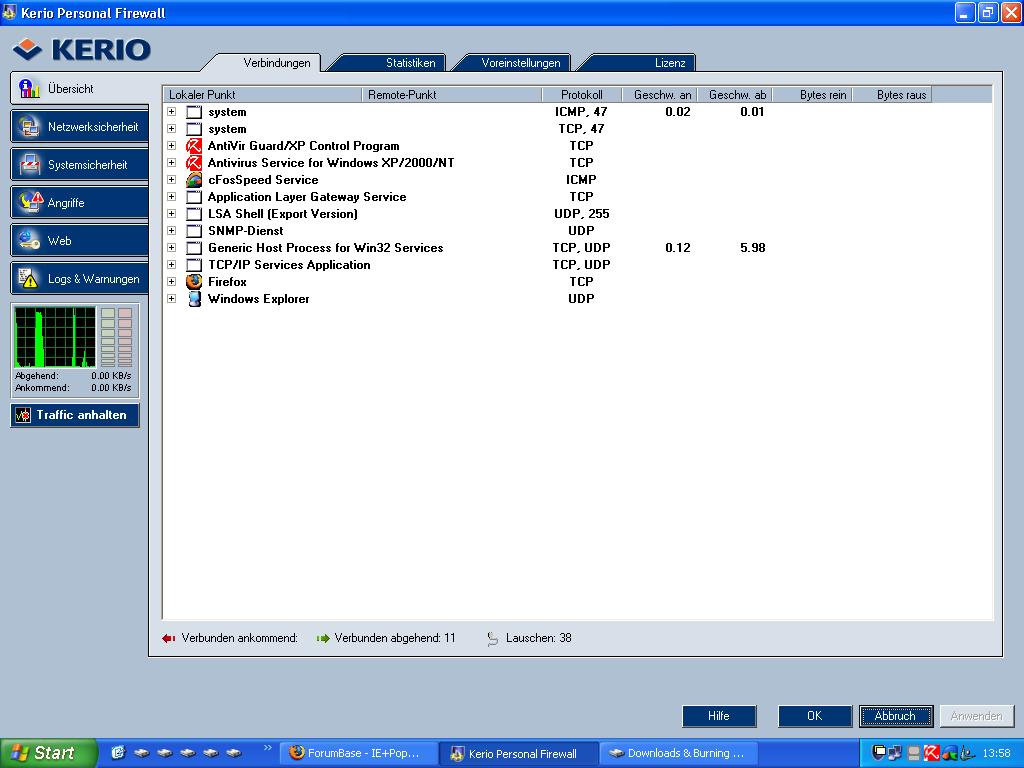Select the 'UDP, 255' protocol cell
The height and width of the screenshot is (768, 1024).
coord(581,214)
